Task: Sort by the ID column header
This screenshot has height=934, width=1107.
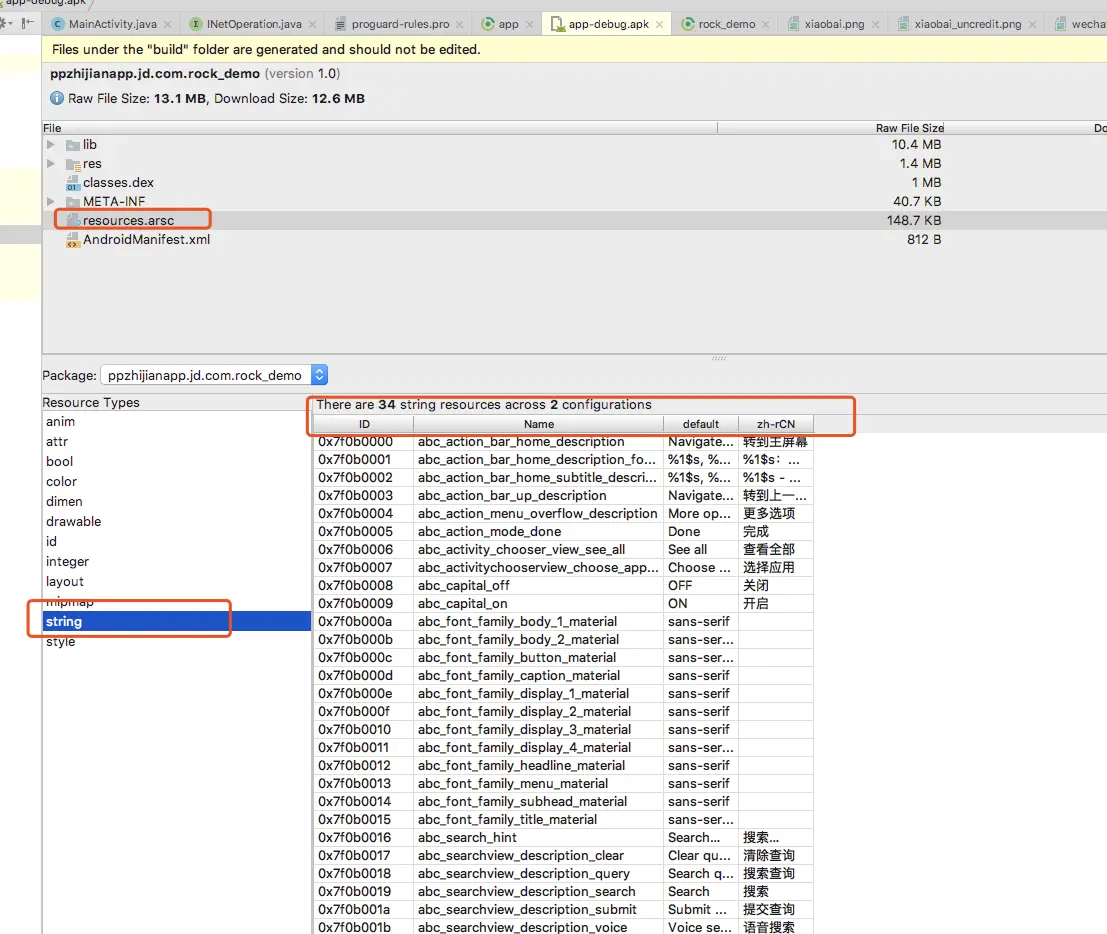Action: point(364,424)
